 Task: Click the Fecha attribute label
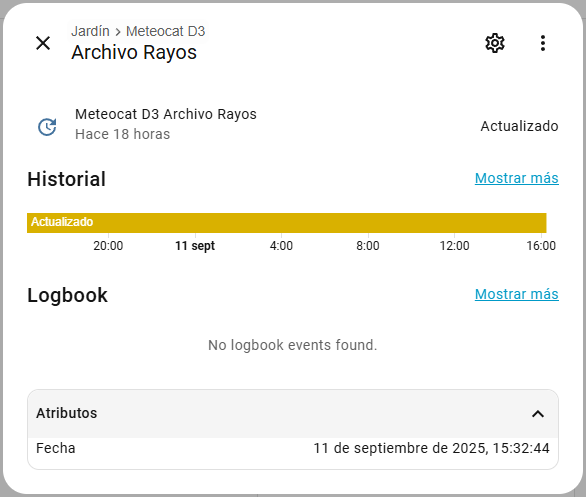click(x=56, y=448)
